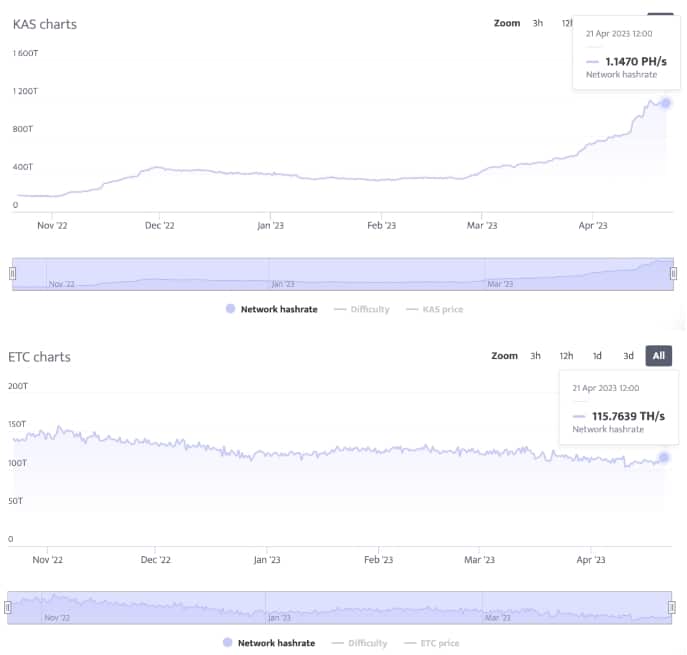Click the Apr '23 label on KAS axis

[x=593, y=225]
